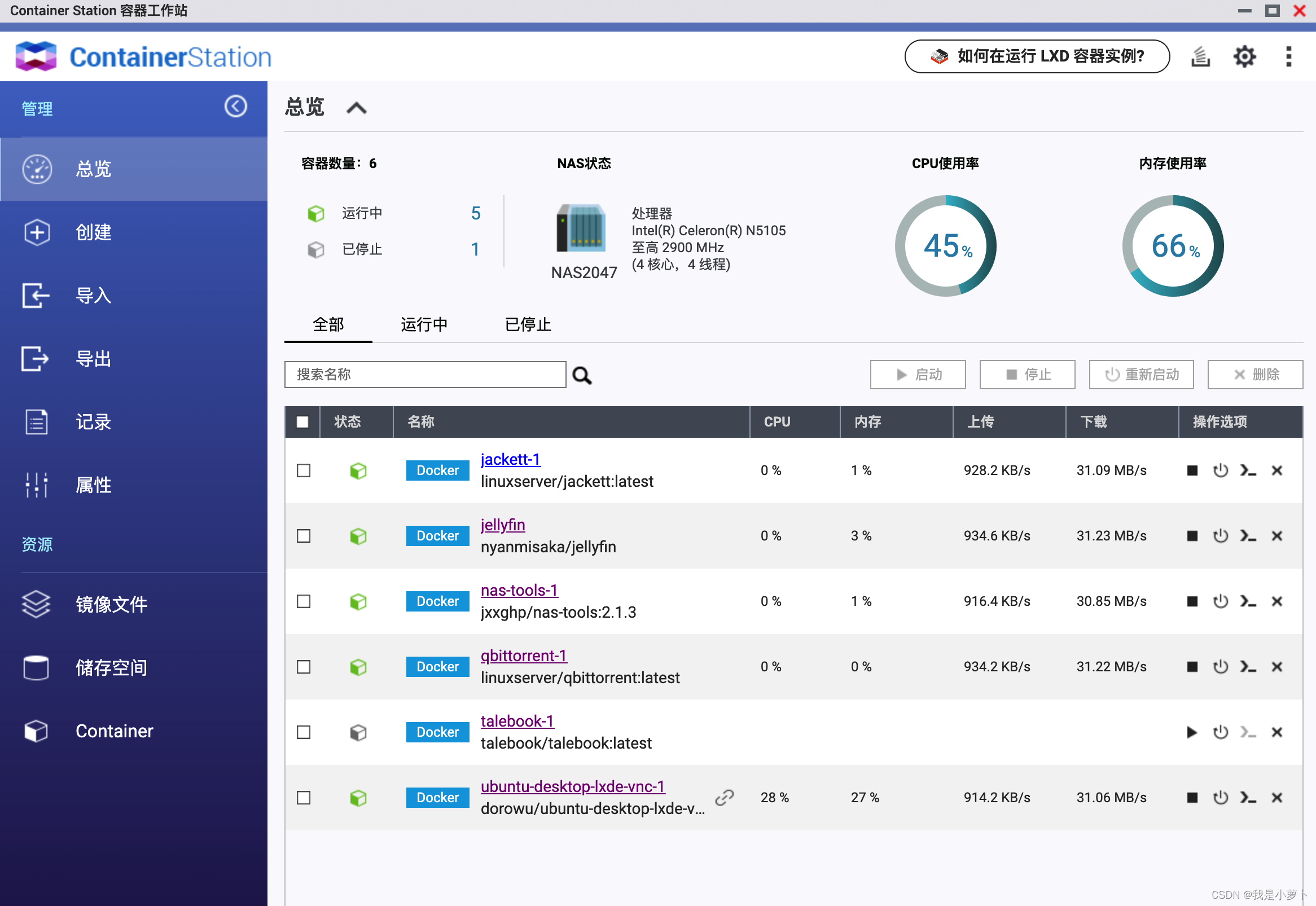This screenshot has width=1316, height=906.
Task: Stop the jellyfin container
Action: click(1192, 536)
